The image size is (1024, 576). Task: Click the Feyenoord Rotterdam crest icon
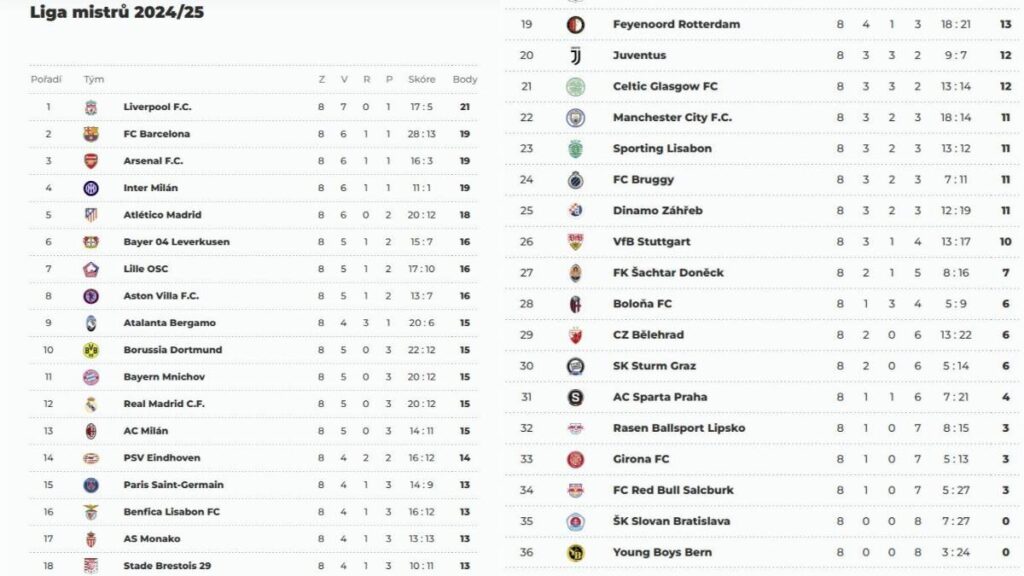tap(575, 25)
